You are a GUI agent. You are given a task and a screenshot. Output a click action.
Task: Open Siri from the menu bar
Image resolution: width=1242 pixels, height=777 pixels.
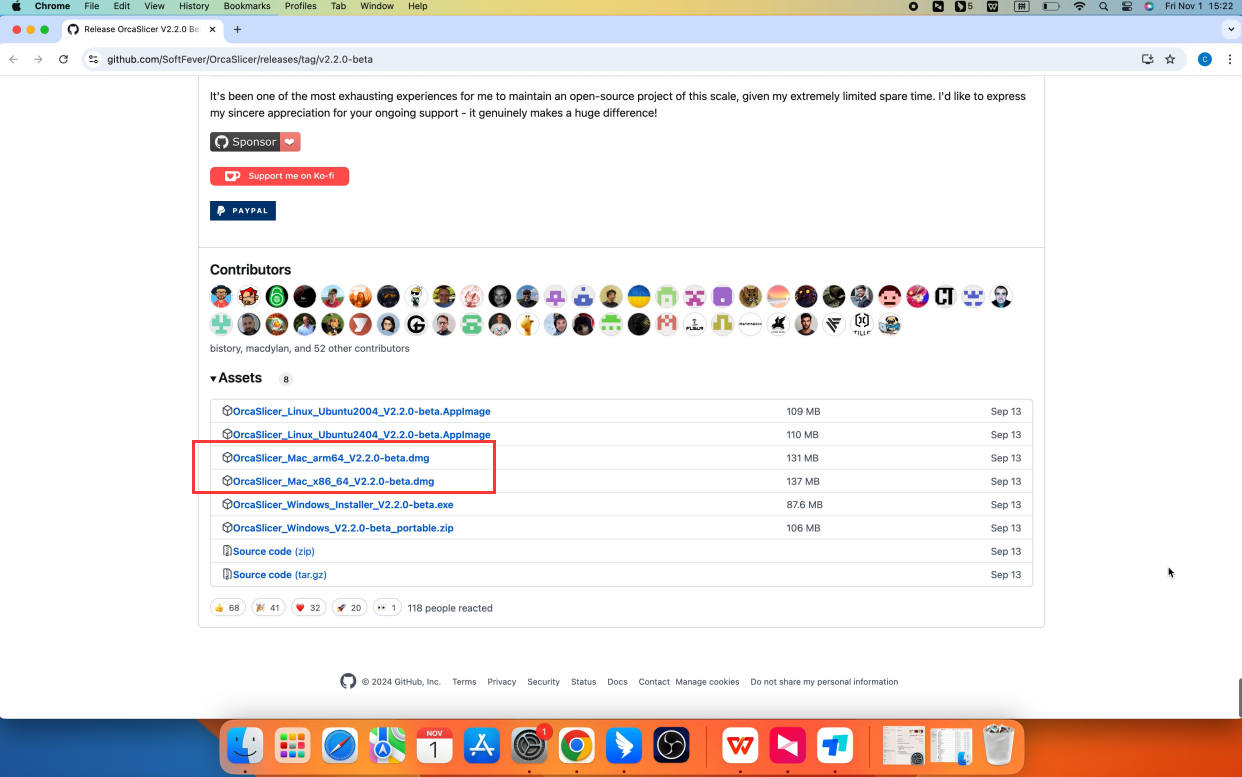(1149, 6)
